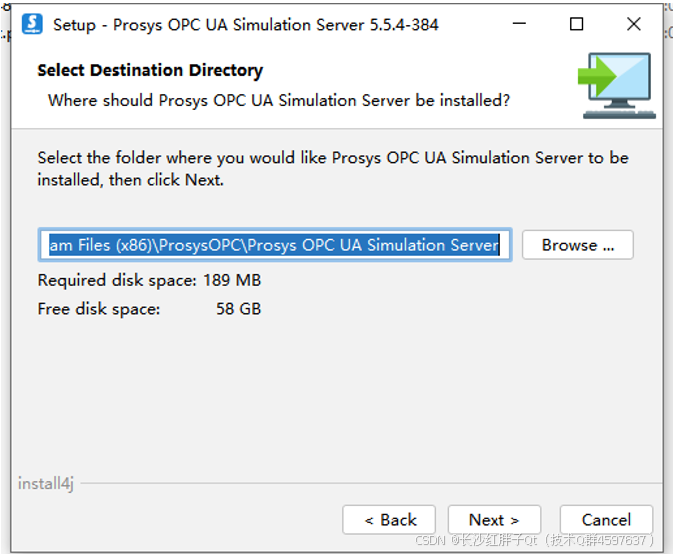
Task: Minimize the Setup window
Action: [x=519, y=24]
